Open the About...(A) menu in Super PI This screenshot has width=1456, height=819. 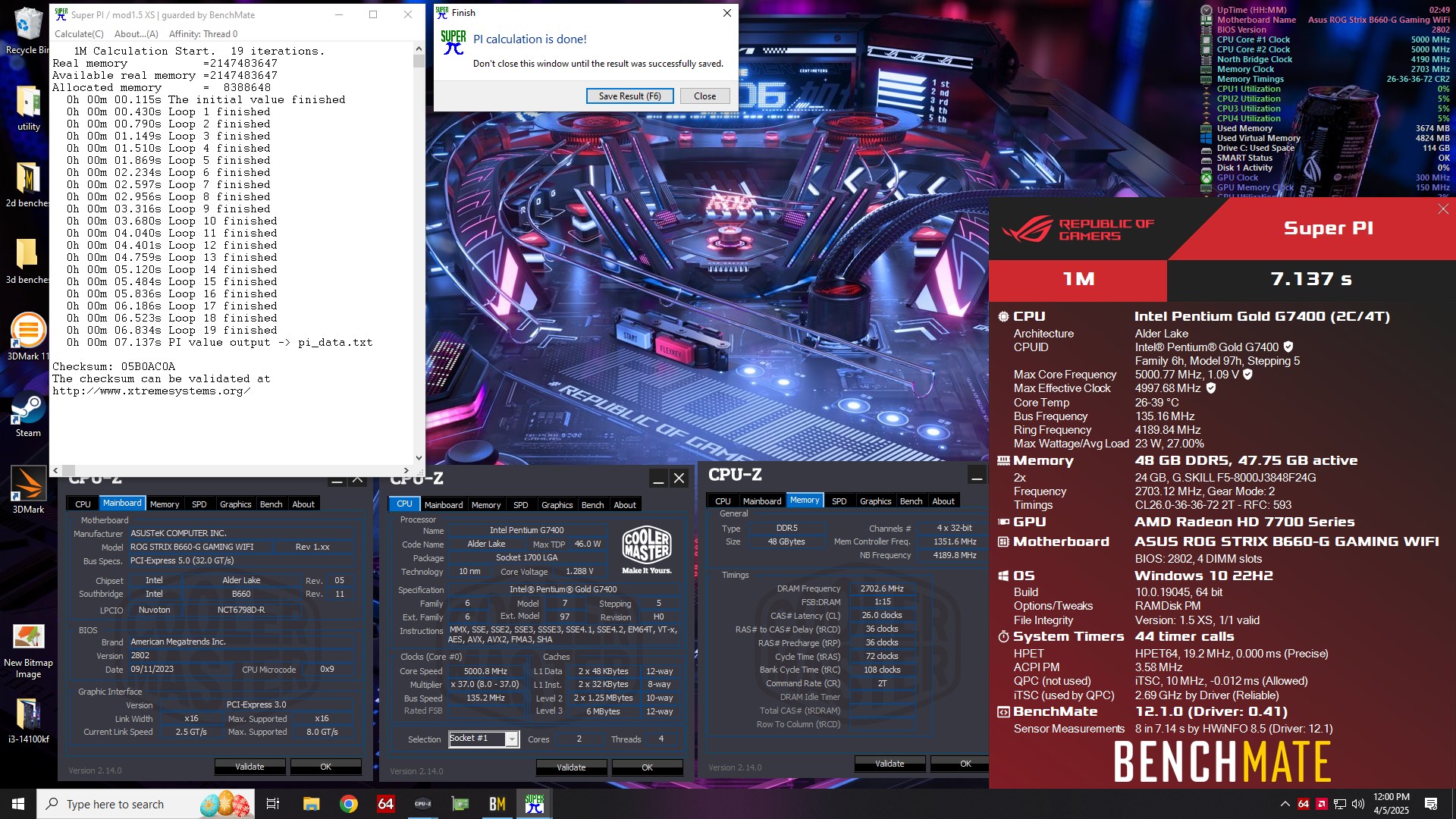click(x=136, y=33)
